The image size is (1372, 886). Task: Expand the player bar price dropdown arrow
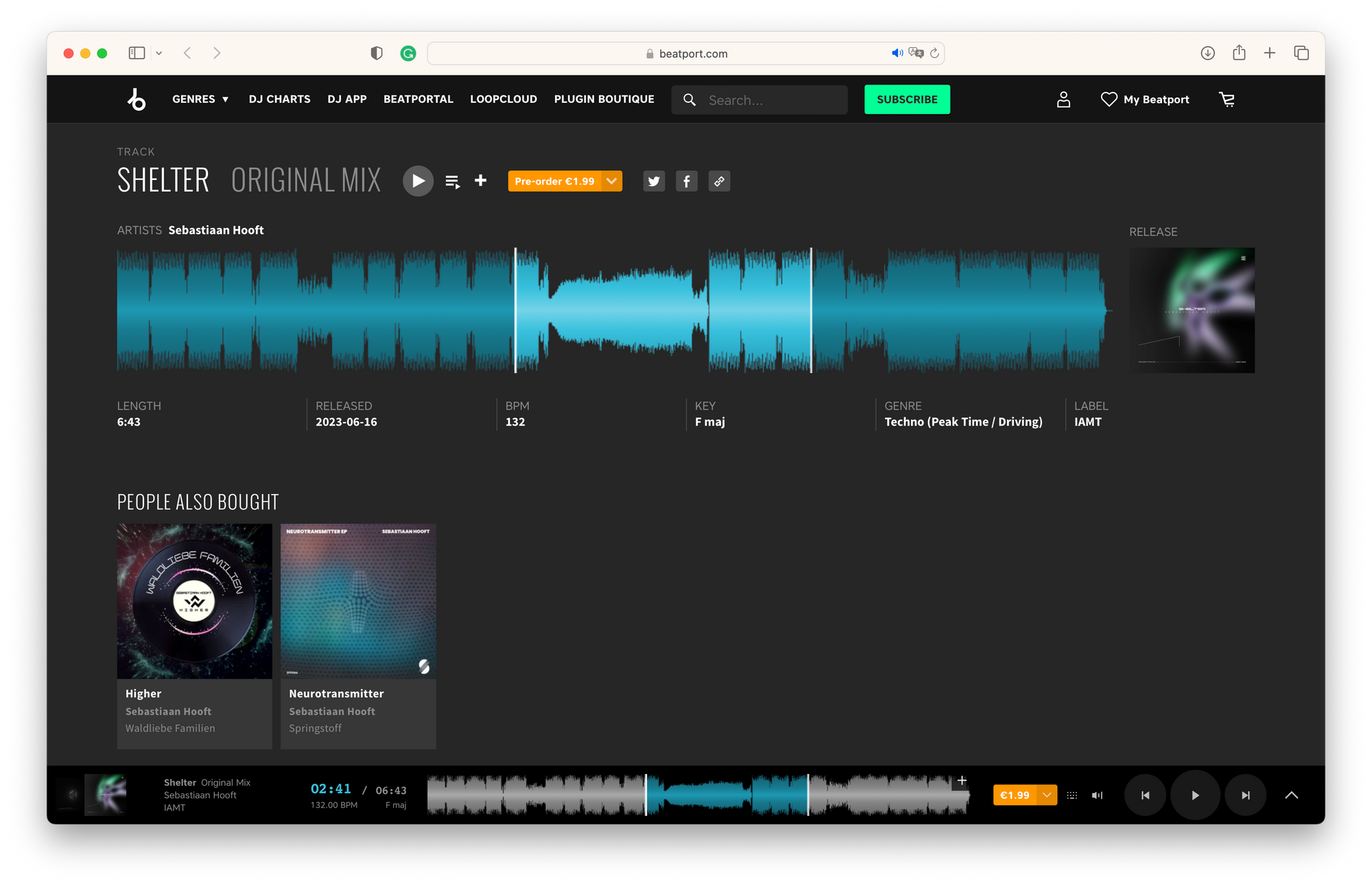coord(1047,795)
